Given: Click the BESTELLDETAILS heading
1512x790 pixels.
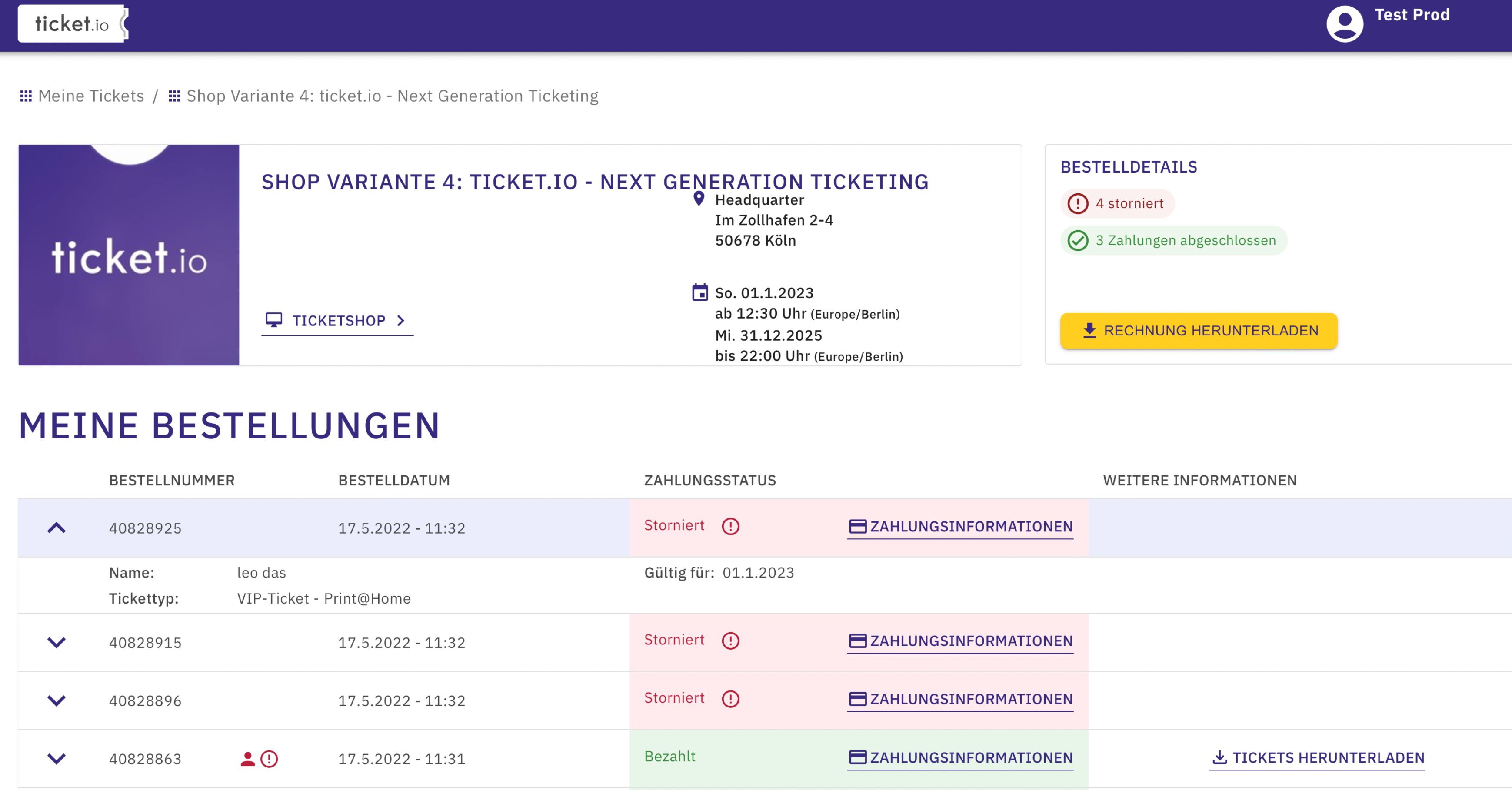Looking at the screenshot, I should tap(1128, 166).
